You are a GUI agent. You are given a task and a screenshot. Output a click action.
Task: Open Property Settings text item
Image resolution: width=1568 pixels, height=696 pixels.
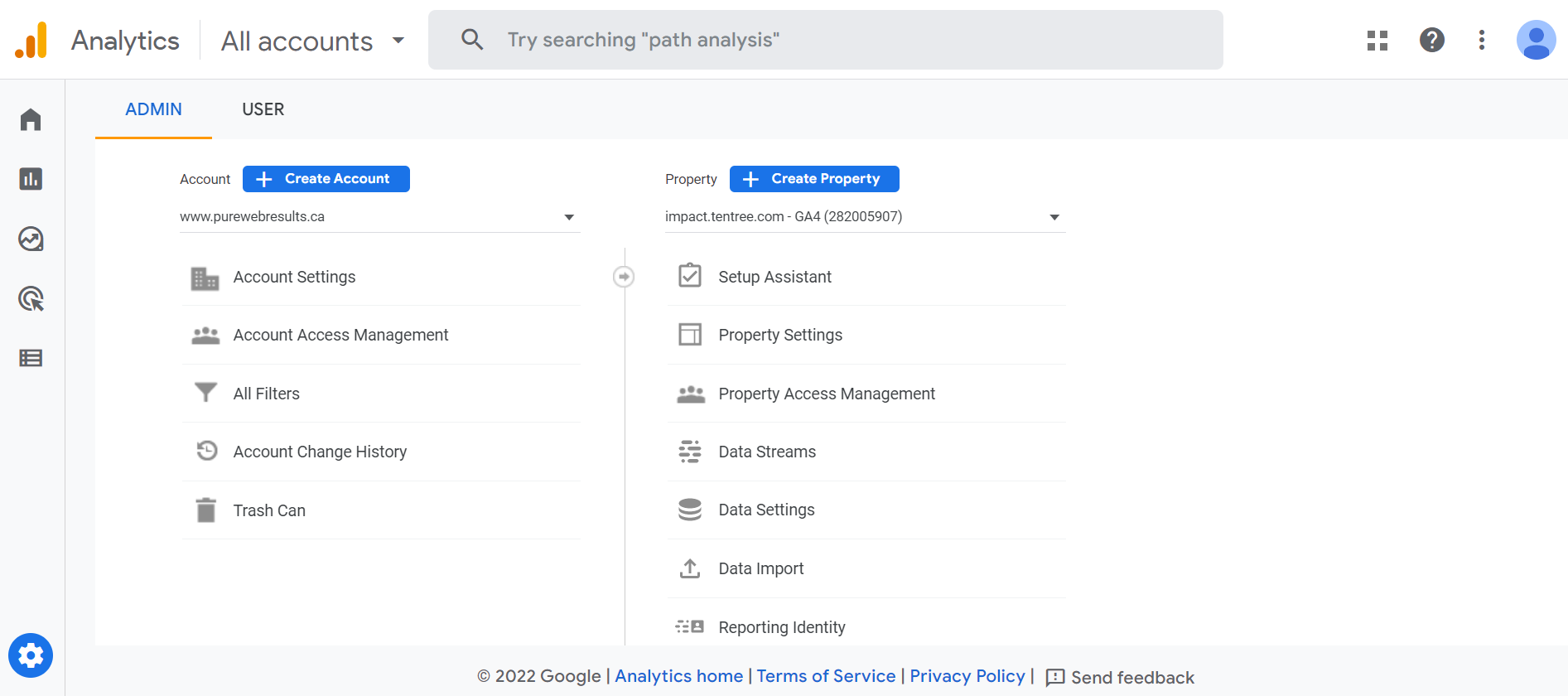[x=780, y=335]
